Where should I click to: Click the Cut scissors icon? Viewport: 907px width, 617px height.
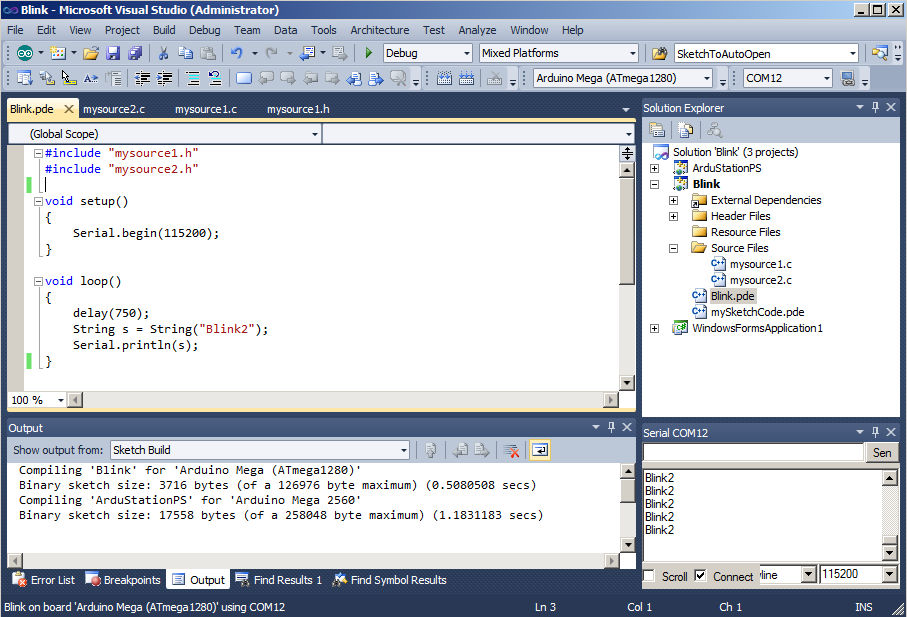[163, 53]
